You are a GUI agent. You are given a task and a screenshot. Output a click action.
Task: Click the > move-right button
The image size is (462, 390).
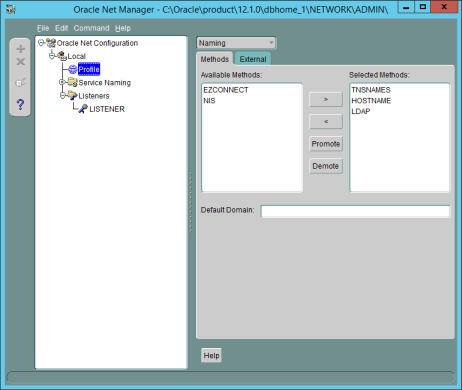[326, 99]
